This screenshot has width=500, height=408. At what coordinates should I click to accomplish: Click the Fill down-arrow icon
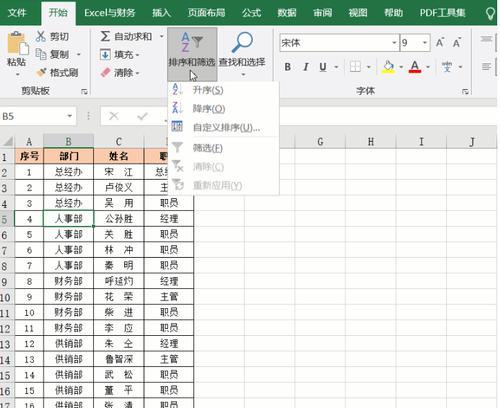click(x=105, y=54)
